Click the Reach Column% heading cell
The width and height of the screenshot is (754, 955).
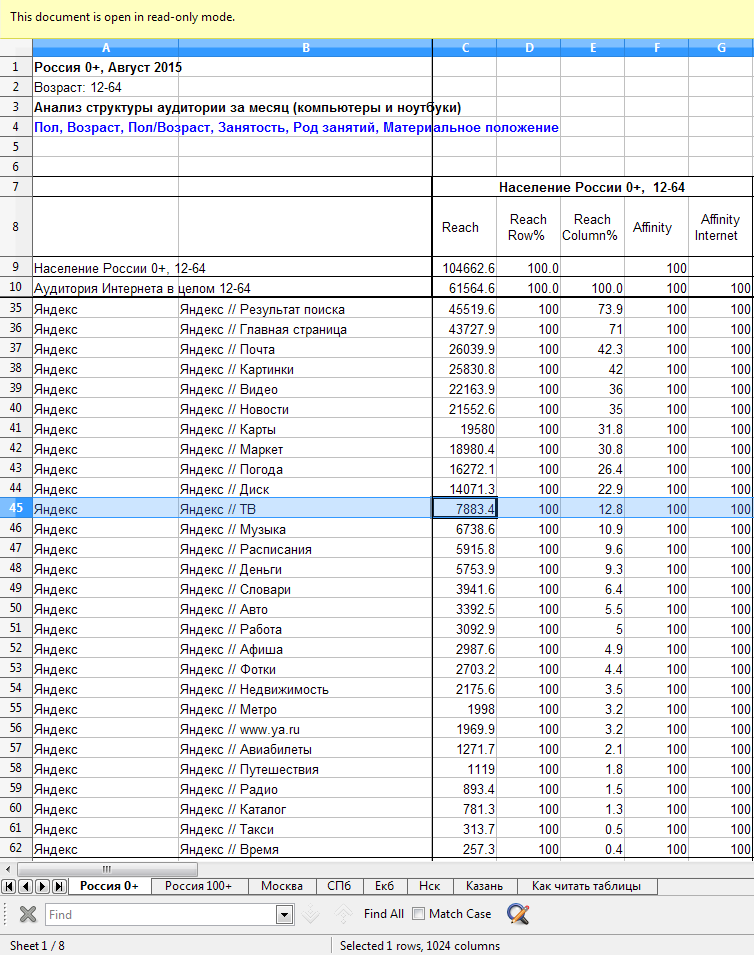[x=592, y=227]
